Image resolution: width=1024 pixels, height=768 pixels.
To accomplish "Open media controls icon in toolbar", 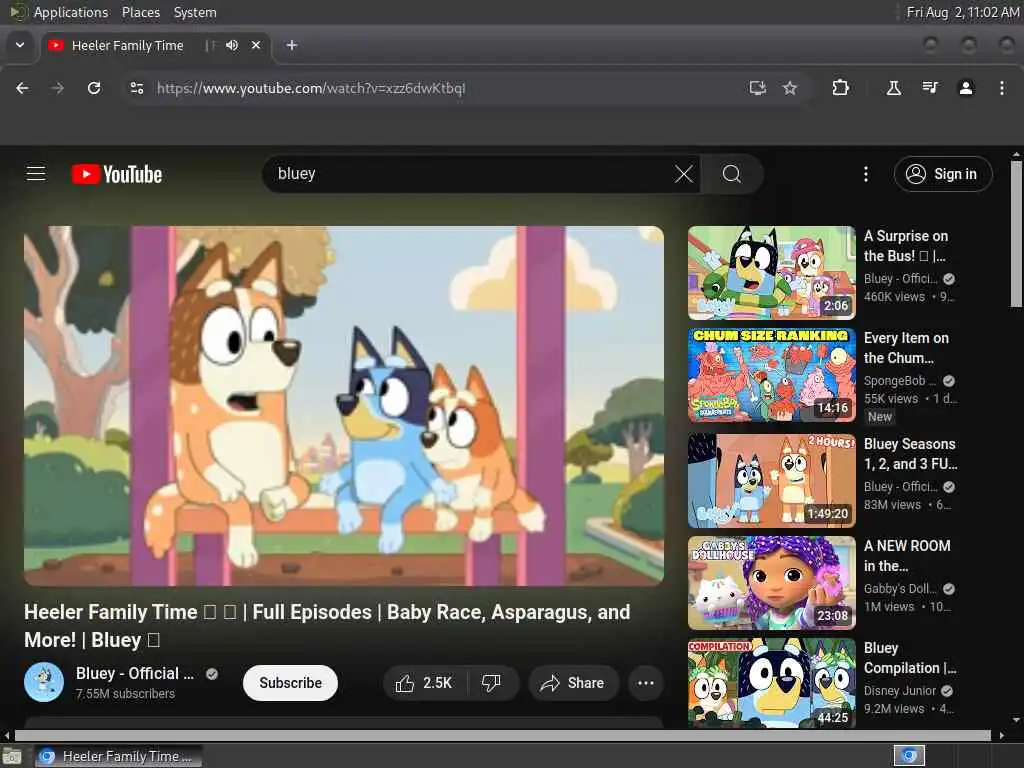I will tap(930, 88).
